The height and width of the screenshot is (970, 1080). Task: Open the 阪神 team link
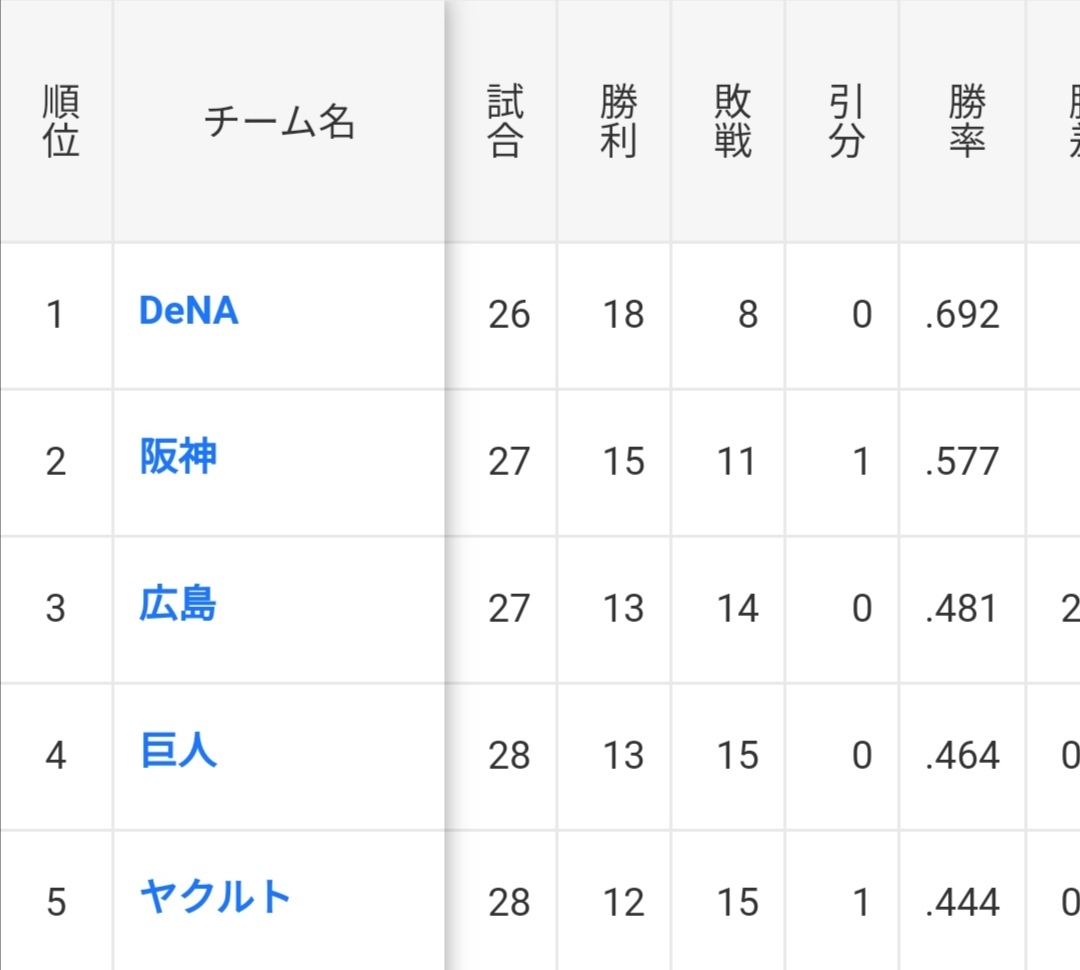[x=178, y=457]
